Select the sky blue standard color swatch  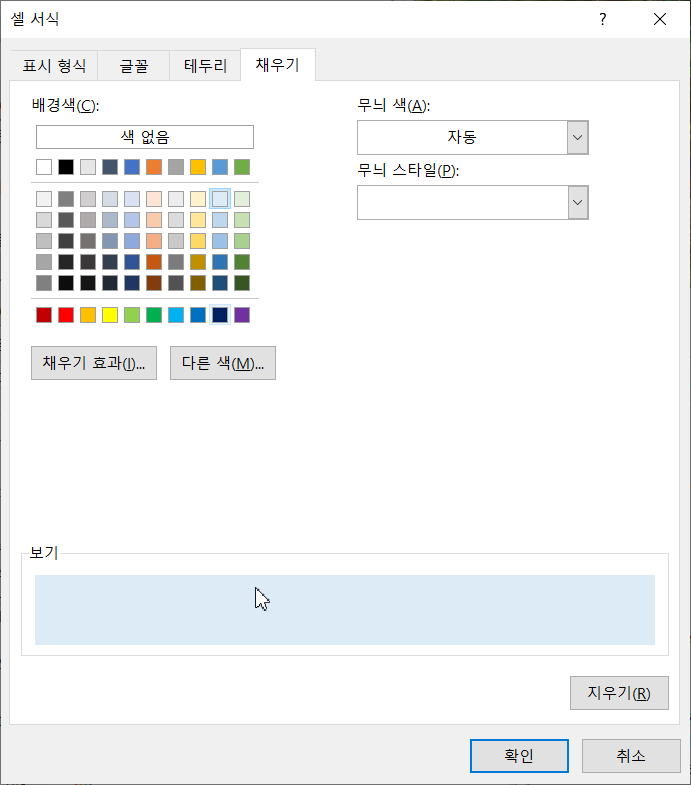pos(176,315)
